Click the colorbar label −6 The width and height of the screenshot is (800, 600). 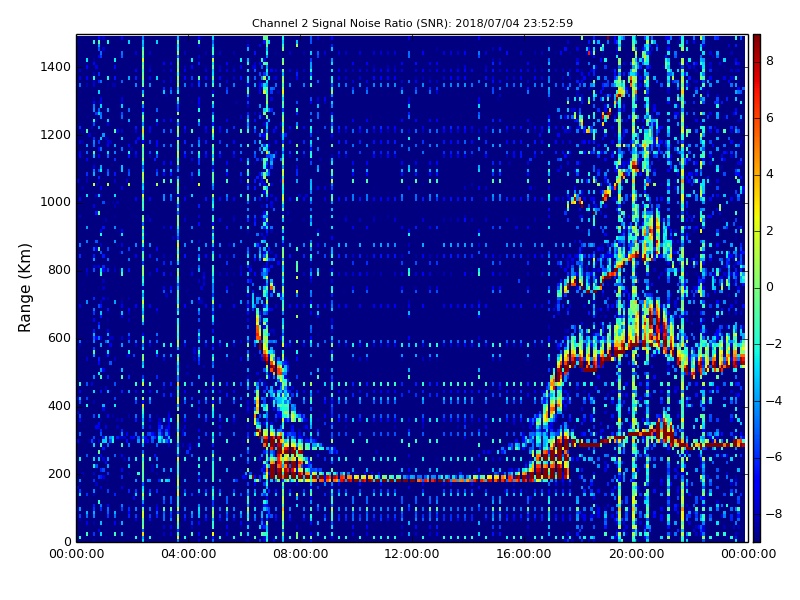tap(774, 457)
